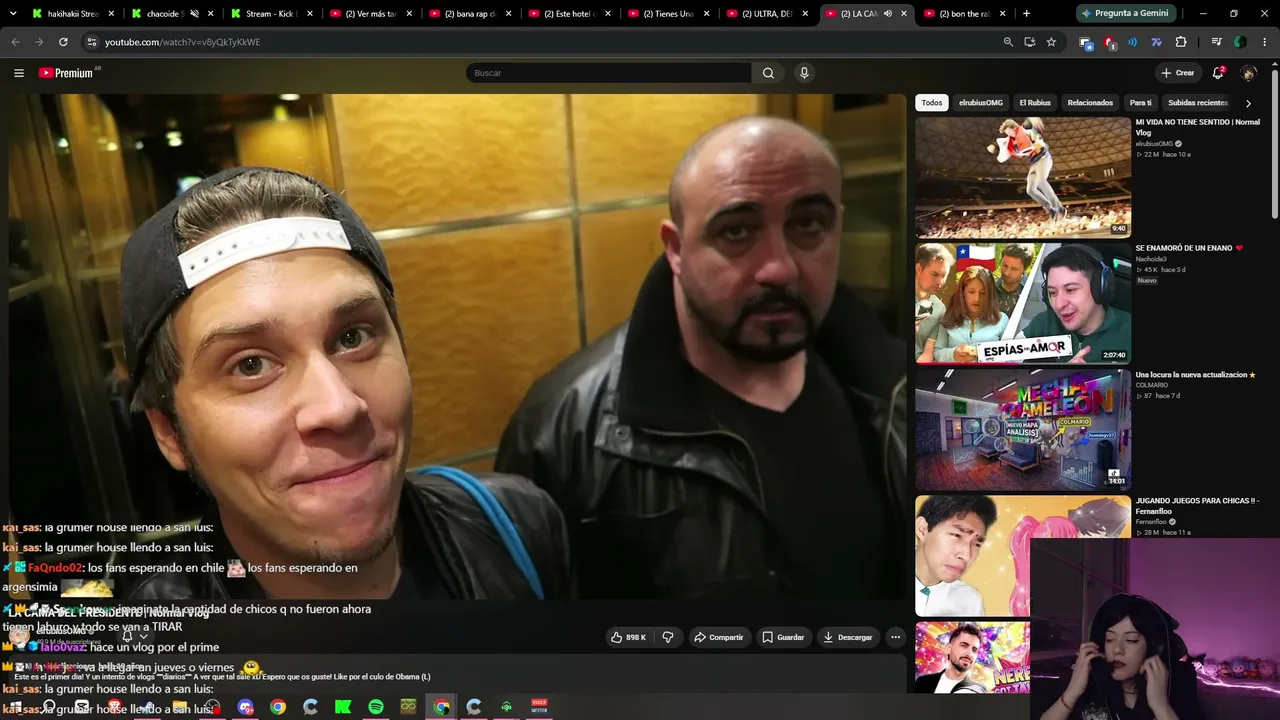The height and width of the screenshot is (720, 1280).
Task: Click the address bar URL
Action: (182, 42)
